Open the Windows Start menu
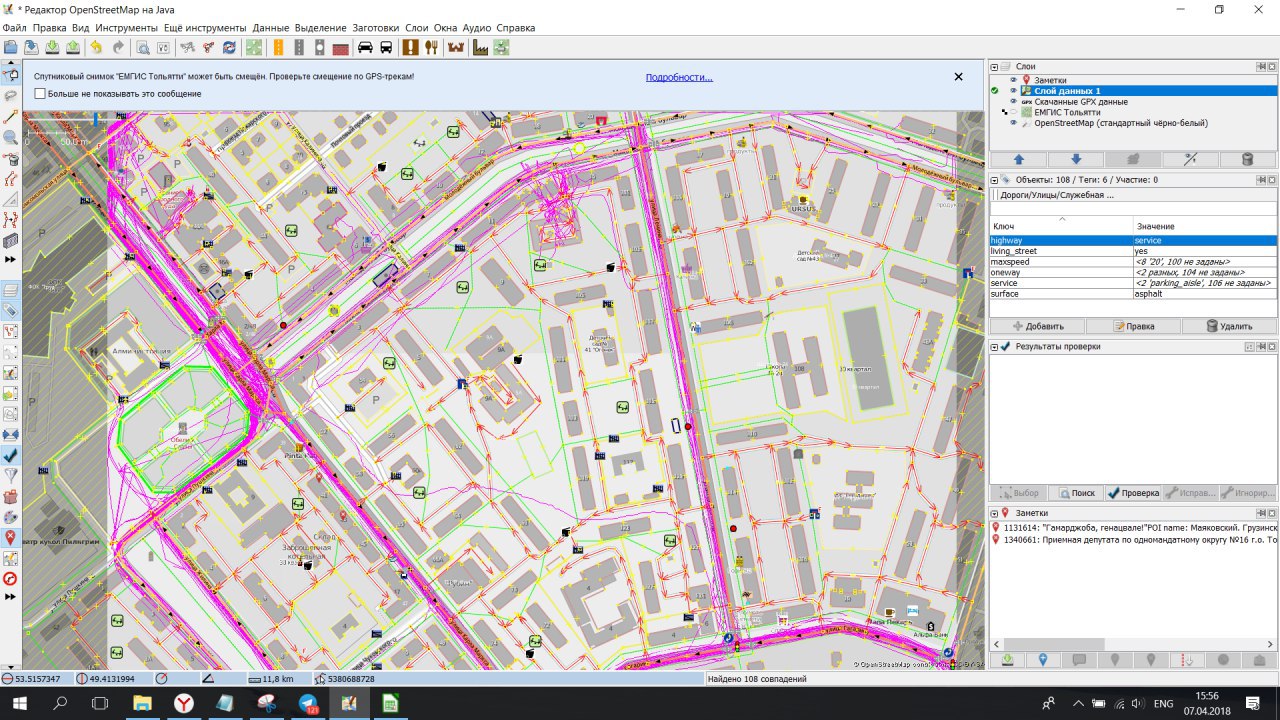Screen dimensions: 1280x720 point(19,704)
